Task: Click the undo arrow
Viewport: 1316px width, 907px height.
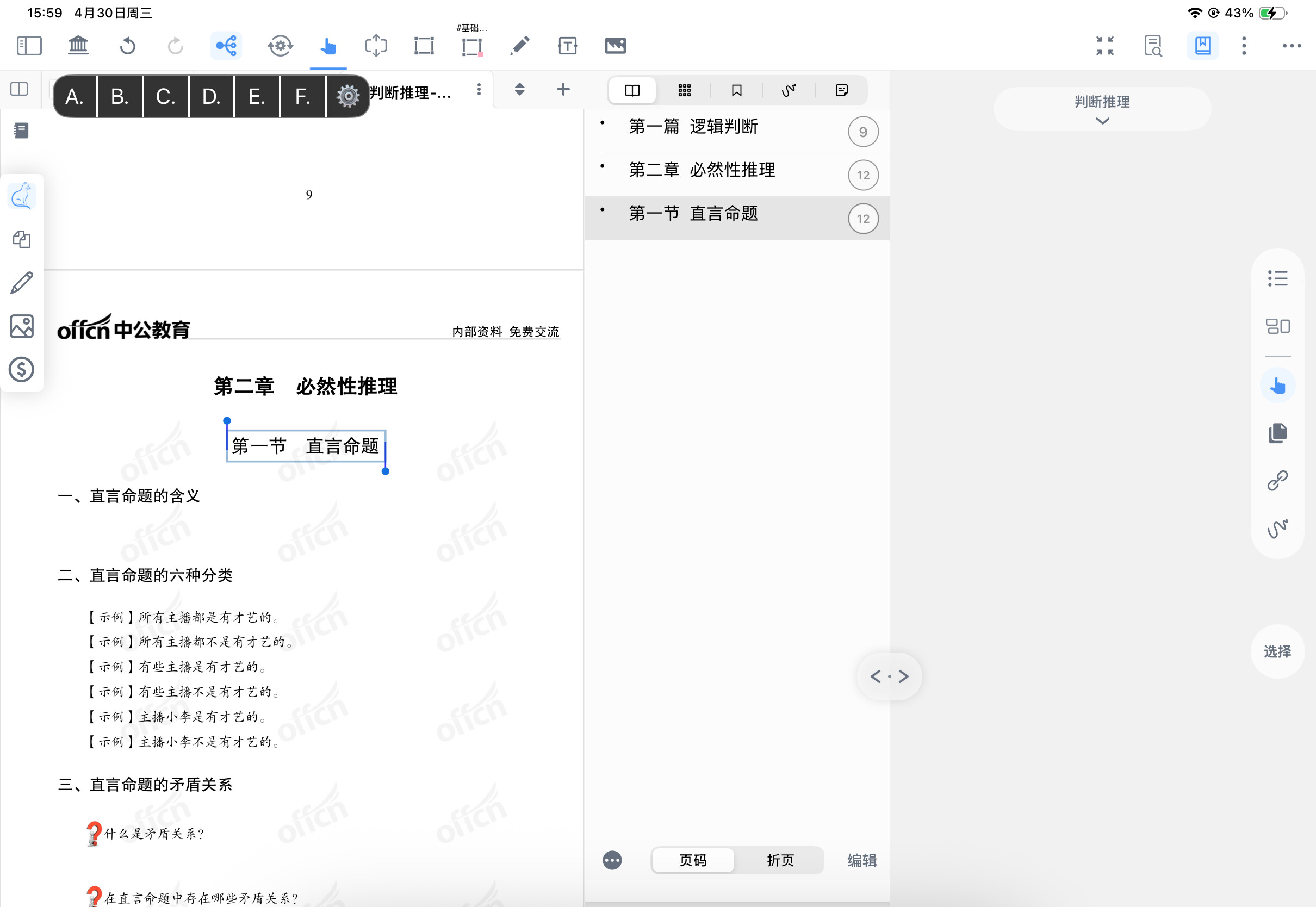Action: pyautogui.click(x=127, y=46)
